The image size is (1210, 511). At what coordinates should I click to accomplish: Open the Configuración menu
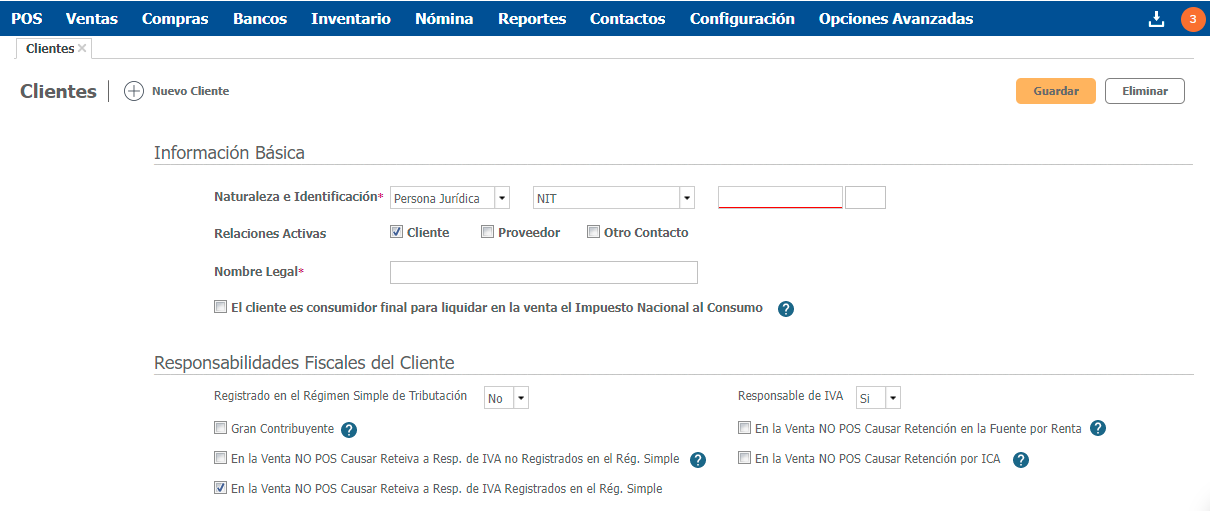(x=742, y=19)
